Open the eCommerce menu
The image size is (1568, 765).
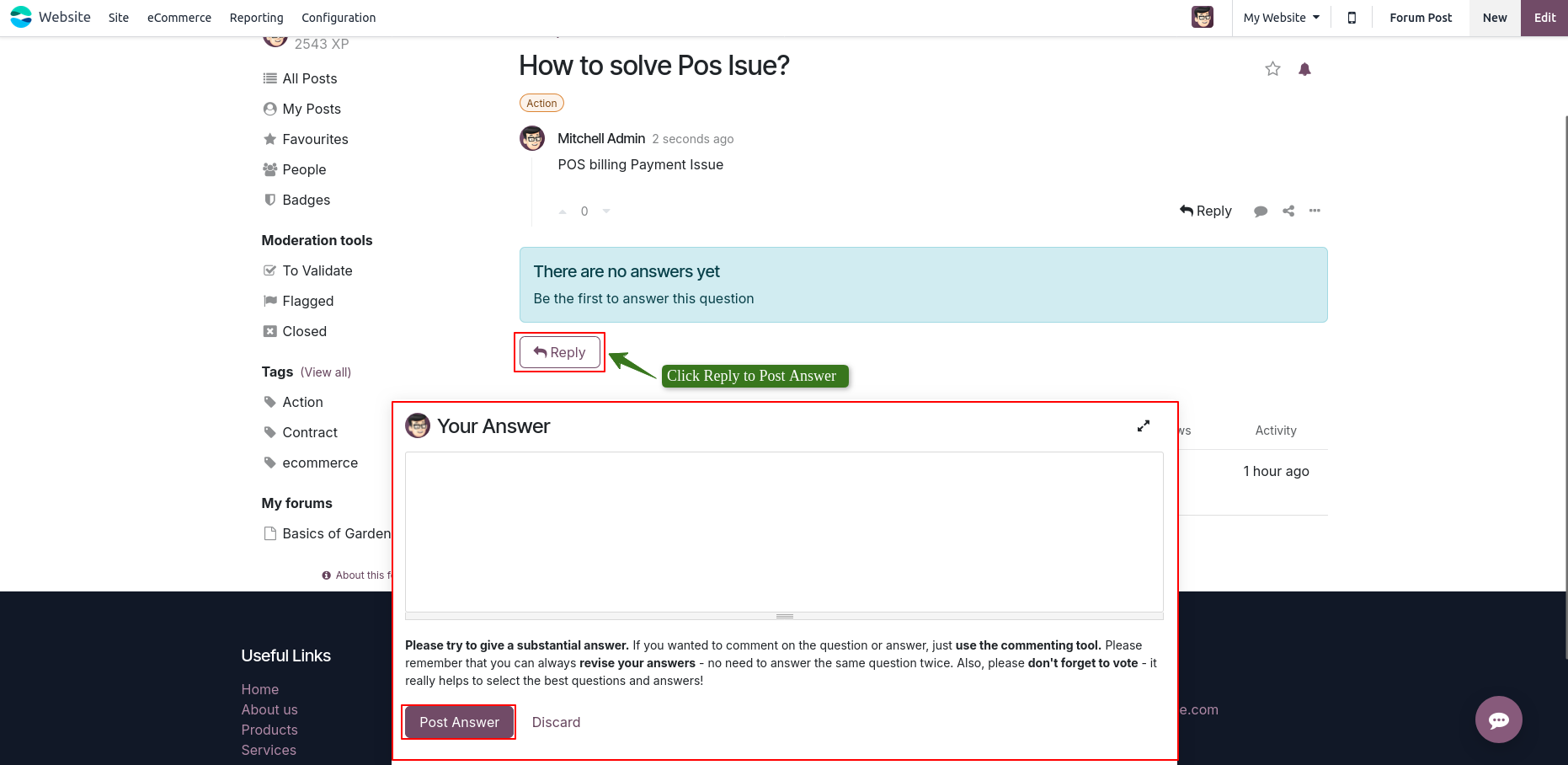pyautogui.click(x=179, y=18)
